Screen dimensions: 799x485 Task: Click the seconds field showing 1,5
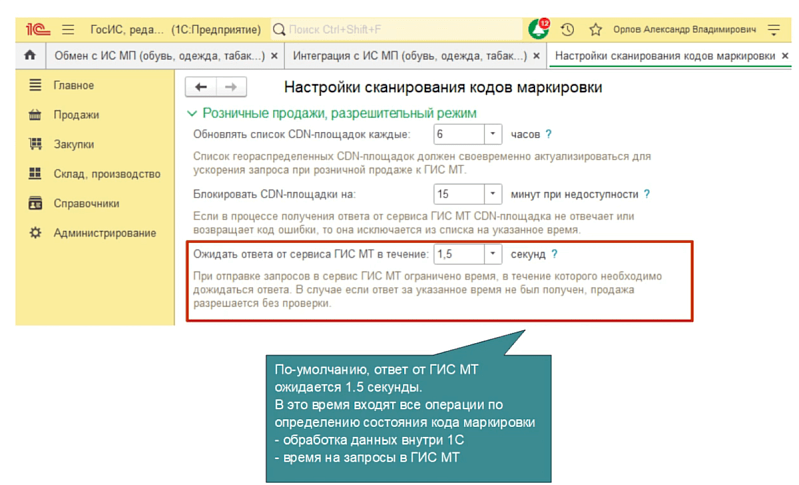pyautogui.click(x=459, y=254)
